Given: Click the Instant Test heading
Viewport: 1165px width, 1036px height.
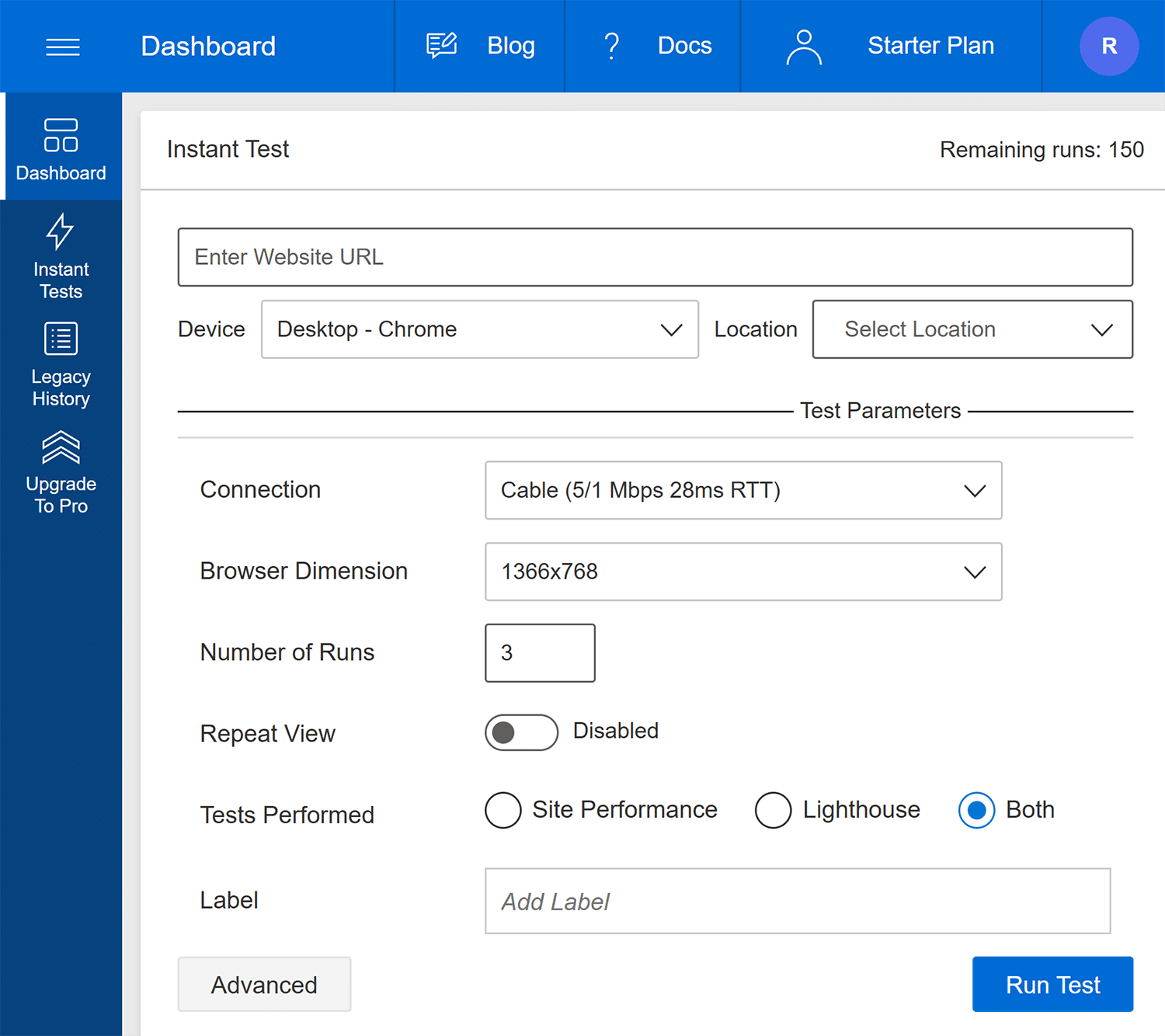Looking at the screenshot, I should point(228,149).
